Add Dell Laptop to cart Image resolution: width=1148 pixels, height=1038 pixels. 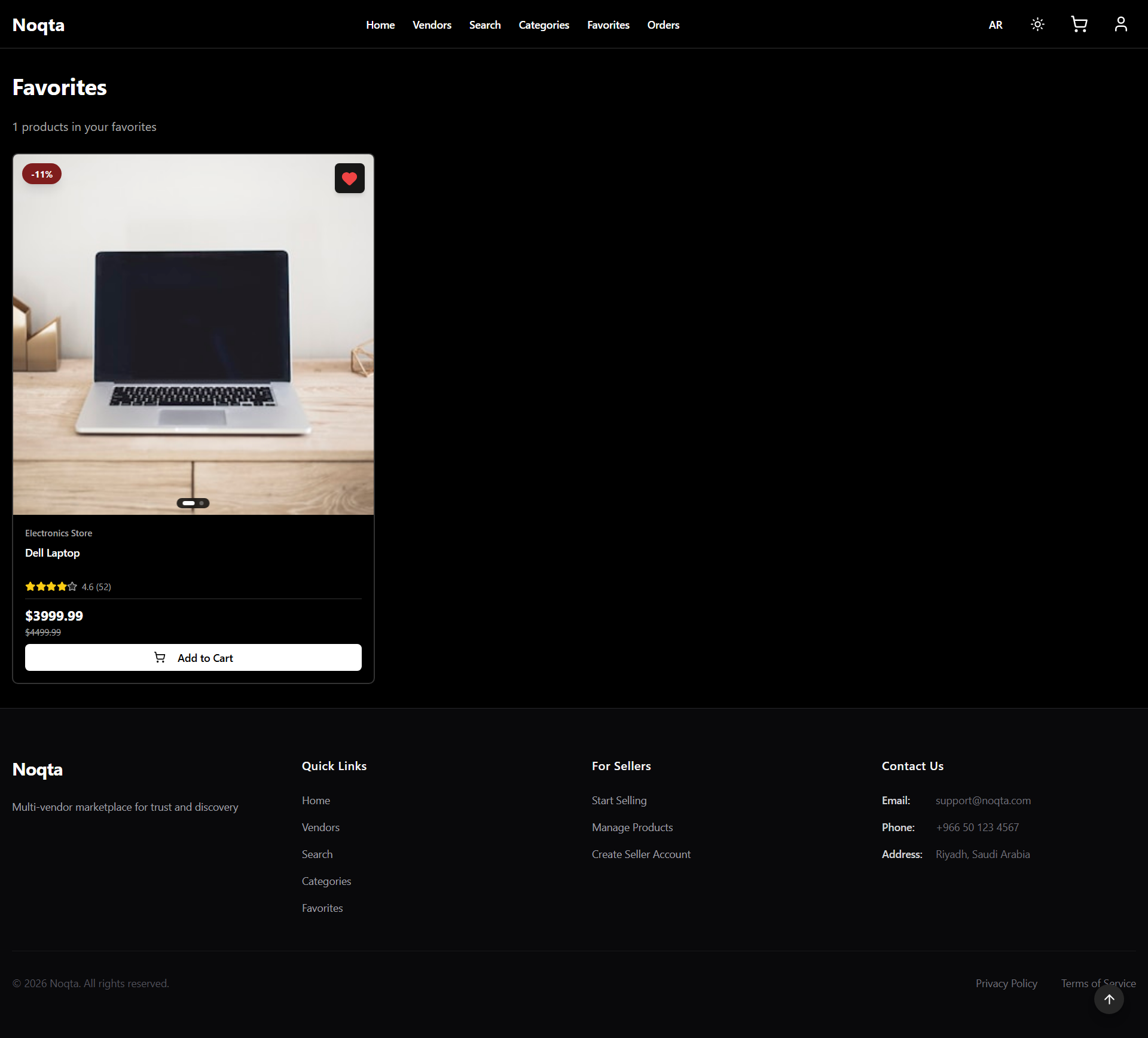click(193, 658)
